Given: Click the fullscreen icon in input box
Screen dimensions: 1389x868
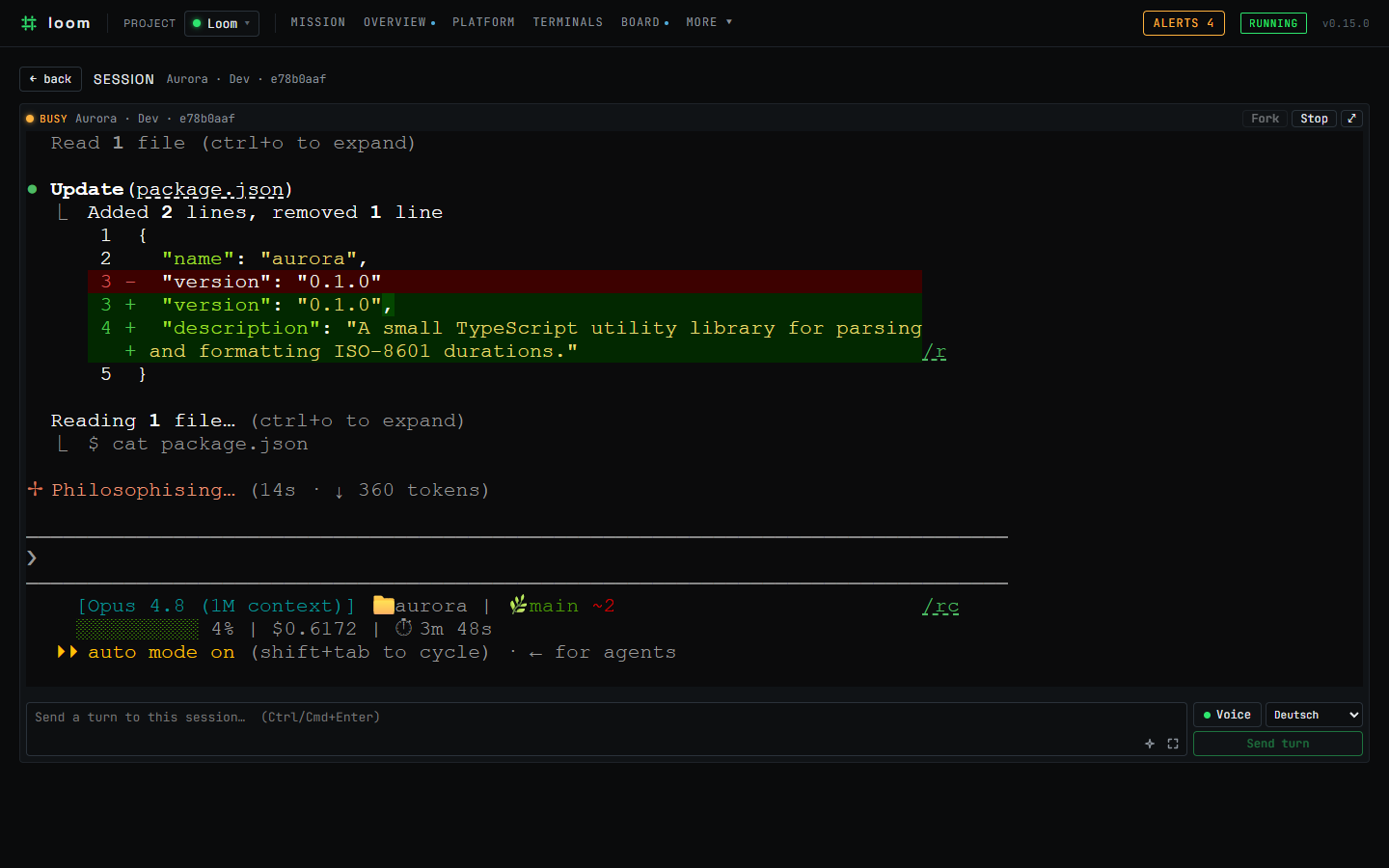Looking at the screenshot, I should tap(1173, 744).
